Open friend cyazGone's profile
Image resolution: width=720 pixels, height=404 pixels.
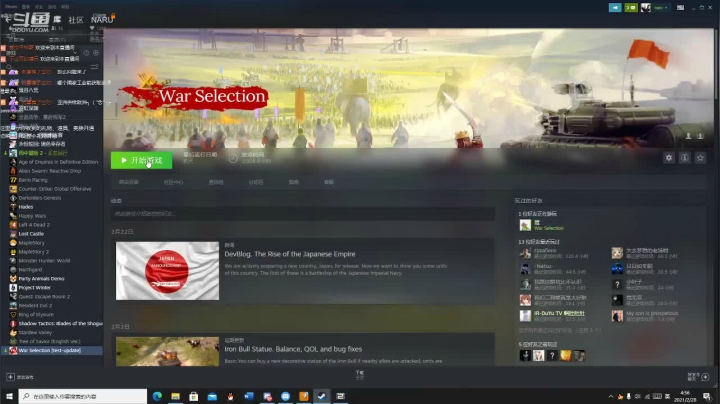(x=545, y=251)
